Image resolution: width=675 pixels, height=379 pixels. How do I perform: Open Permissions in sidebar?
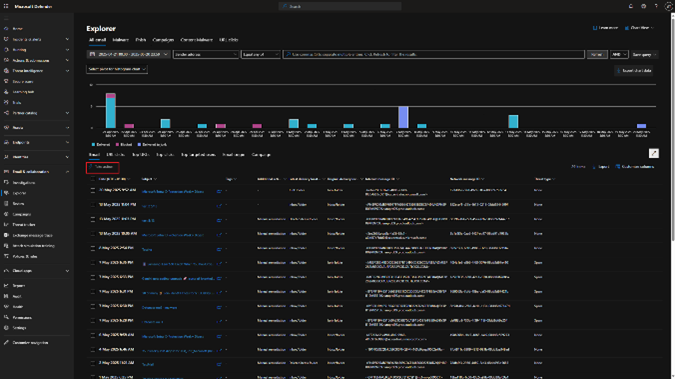click(22, 317)
